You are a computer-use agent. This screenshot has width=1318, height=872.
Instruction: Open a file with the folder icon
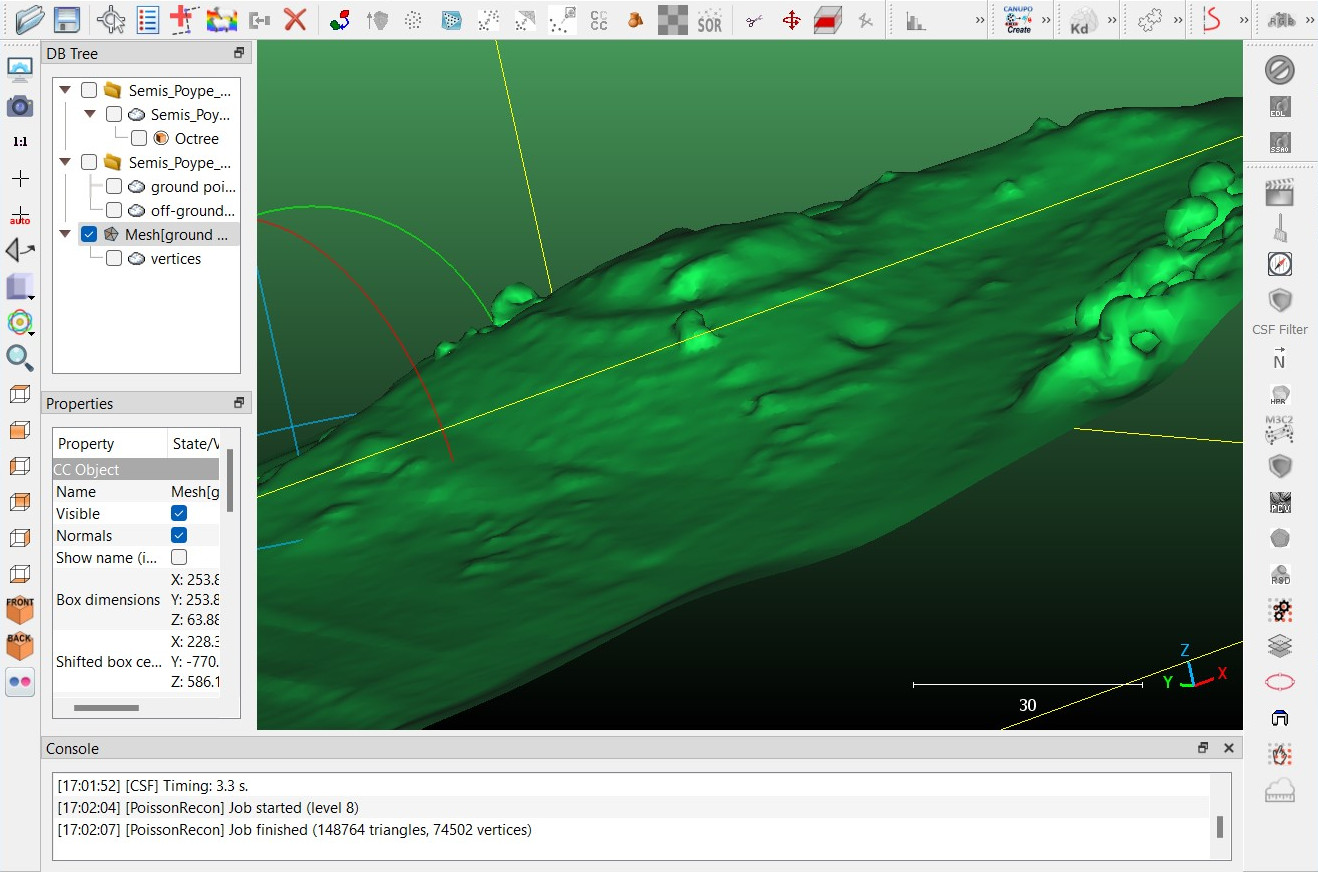[29, 19]
